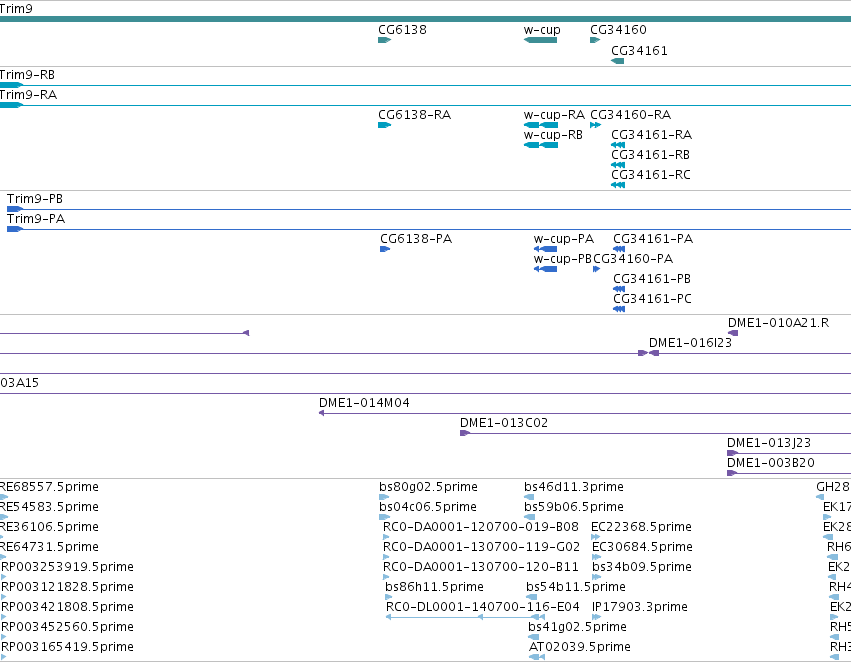Click protein label CG34161-PC
851x662 pixels.
pyautogui.click(x=652, y=300)
